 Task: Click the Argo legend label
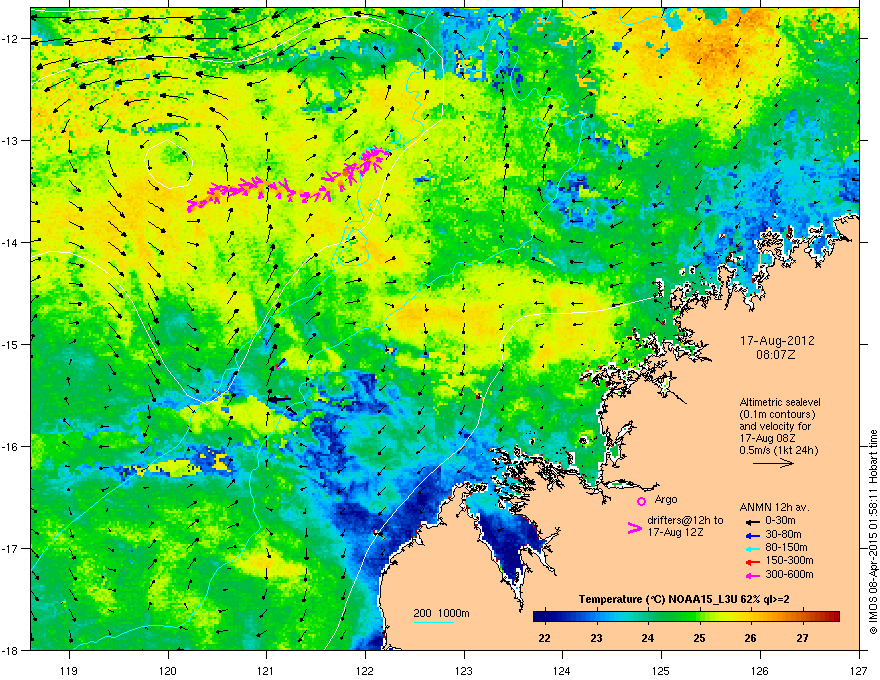(666, 500)
